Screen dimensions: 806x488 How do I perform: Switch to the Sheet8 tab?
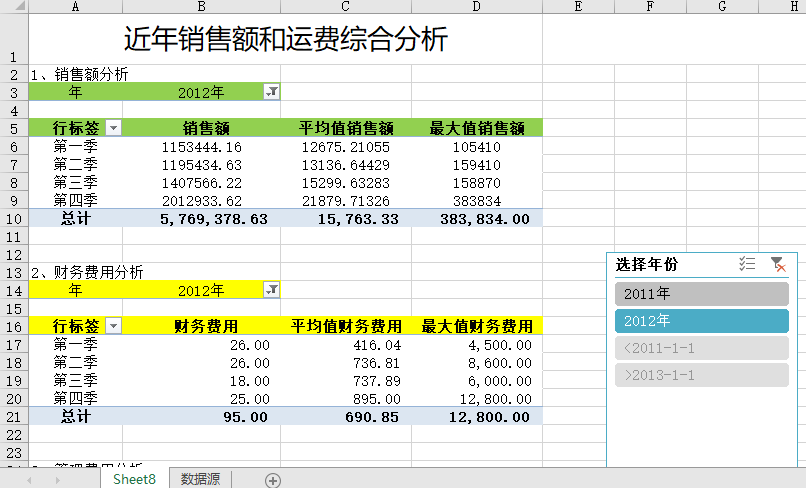click(x=134, y=479)
